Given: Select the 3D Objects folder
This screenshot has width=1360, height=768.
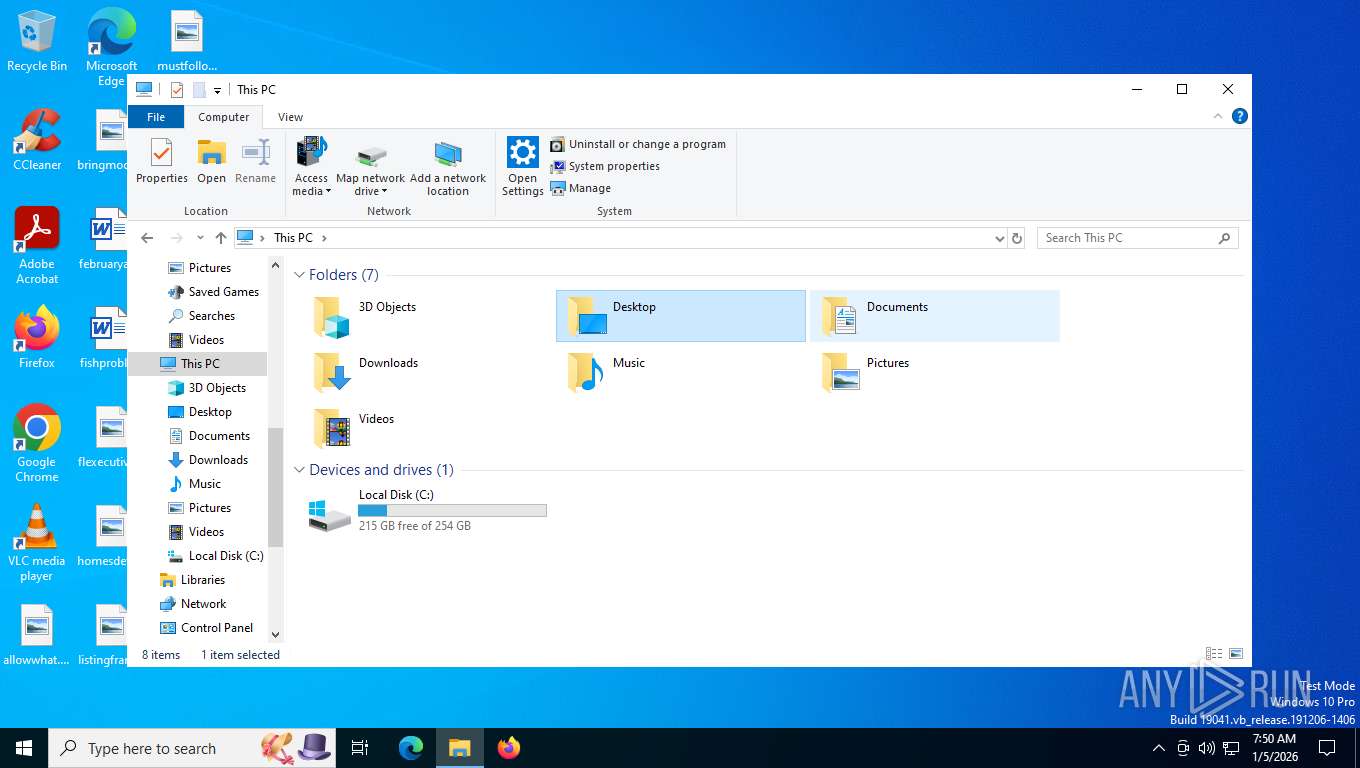Looking at the screenshot, I should (x=426, y=316).
